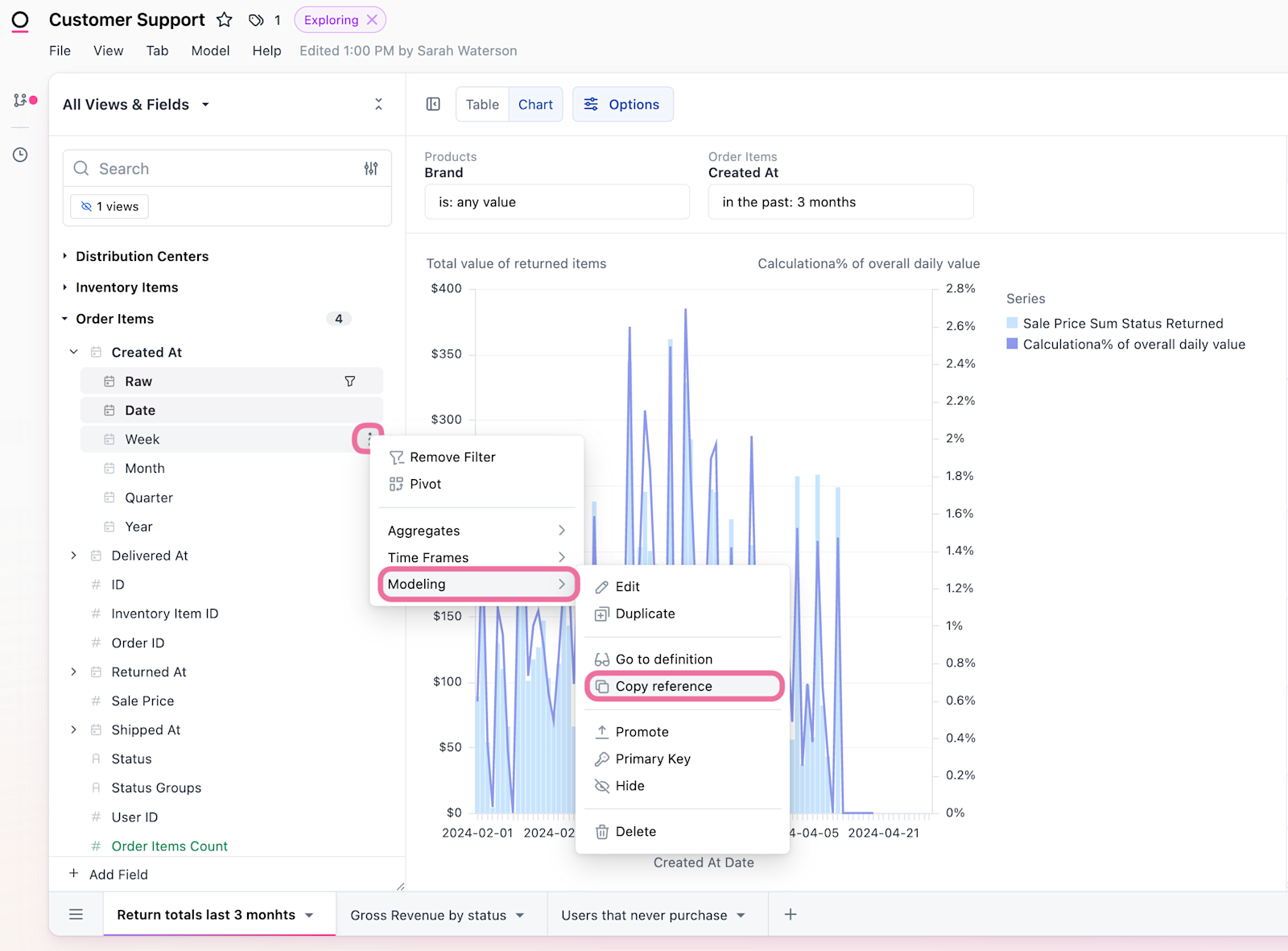Click the tags icon next to title
The image size is (1288, 951).
click(x=256, y=20)
